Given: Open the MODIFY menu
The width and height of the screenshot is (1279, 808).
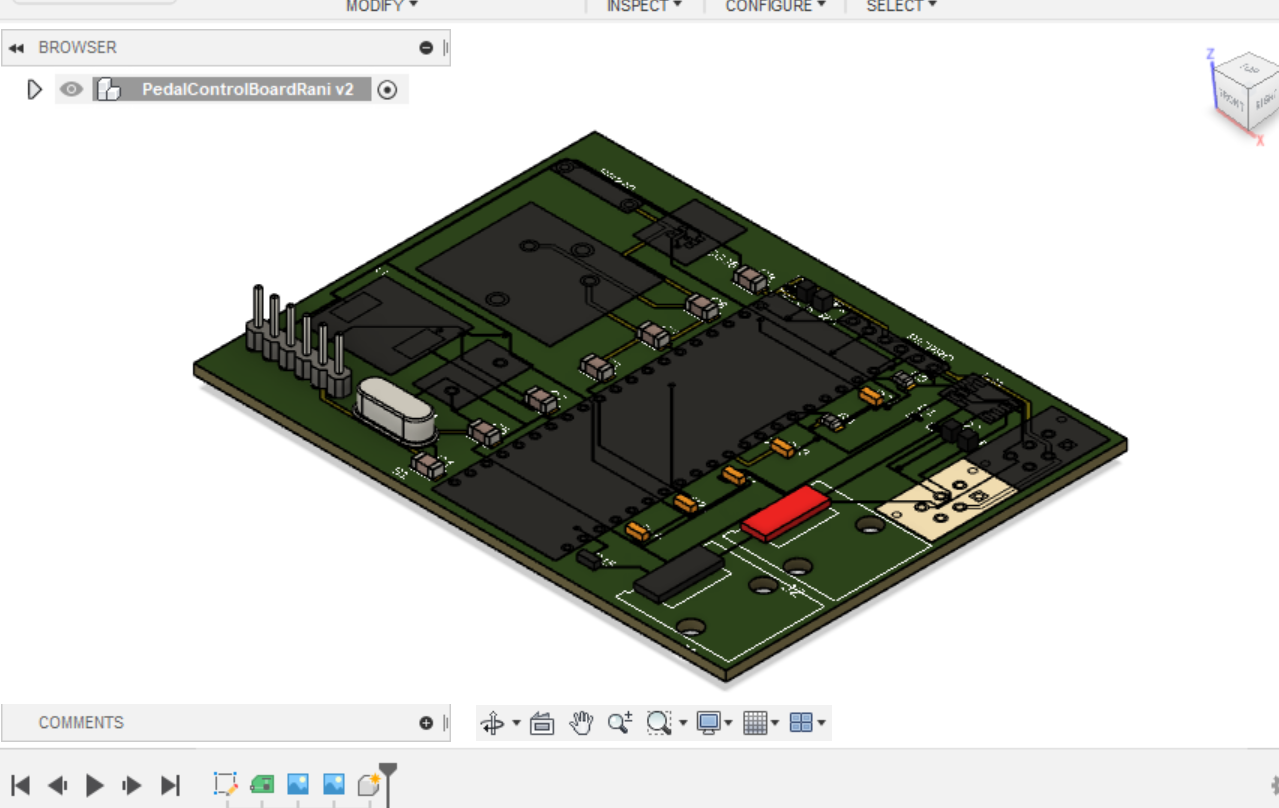Looking at the screenshot, I should click(381, 6).
